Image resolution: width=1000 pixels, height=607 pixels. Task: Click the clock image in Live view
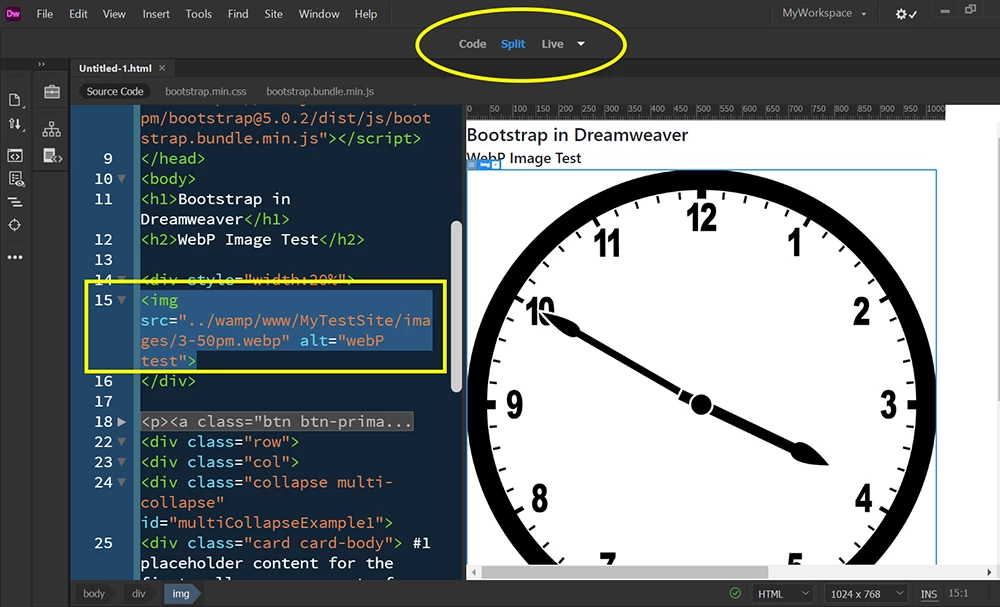(702, 367)
